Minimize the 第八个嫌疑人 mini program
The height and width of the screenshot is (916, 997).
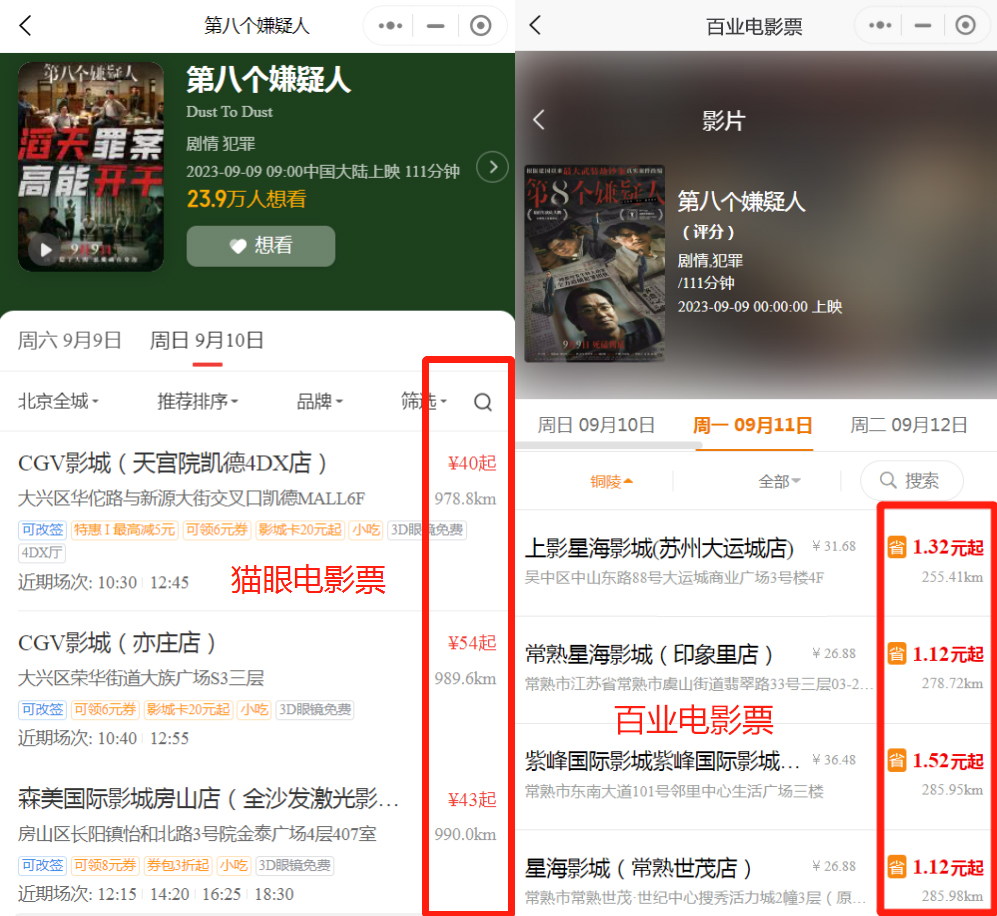pyautogui.click(x=436, y=26)
